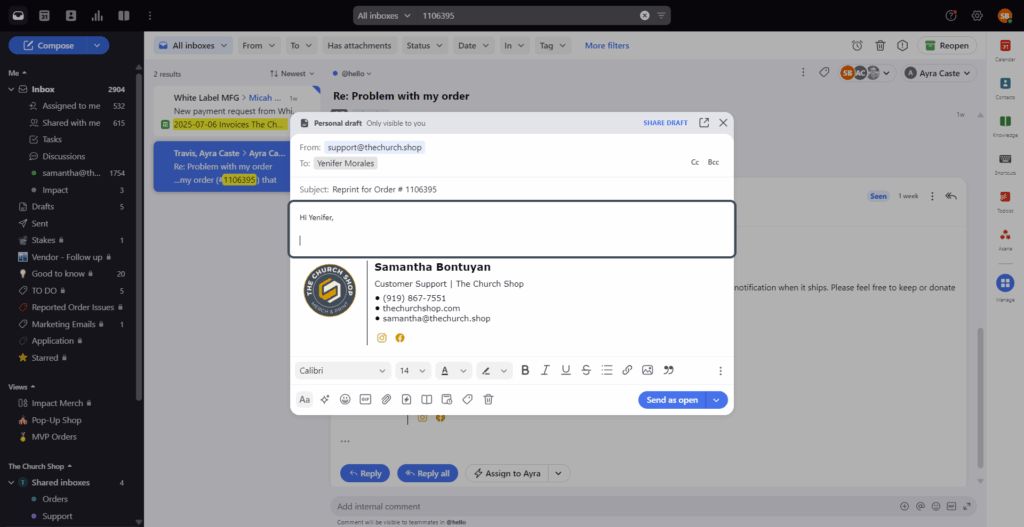Insert a GIF into the draft
The height and width of the screenshot is (527, 1024).
(x=365, y=399)
